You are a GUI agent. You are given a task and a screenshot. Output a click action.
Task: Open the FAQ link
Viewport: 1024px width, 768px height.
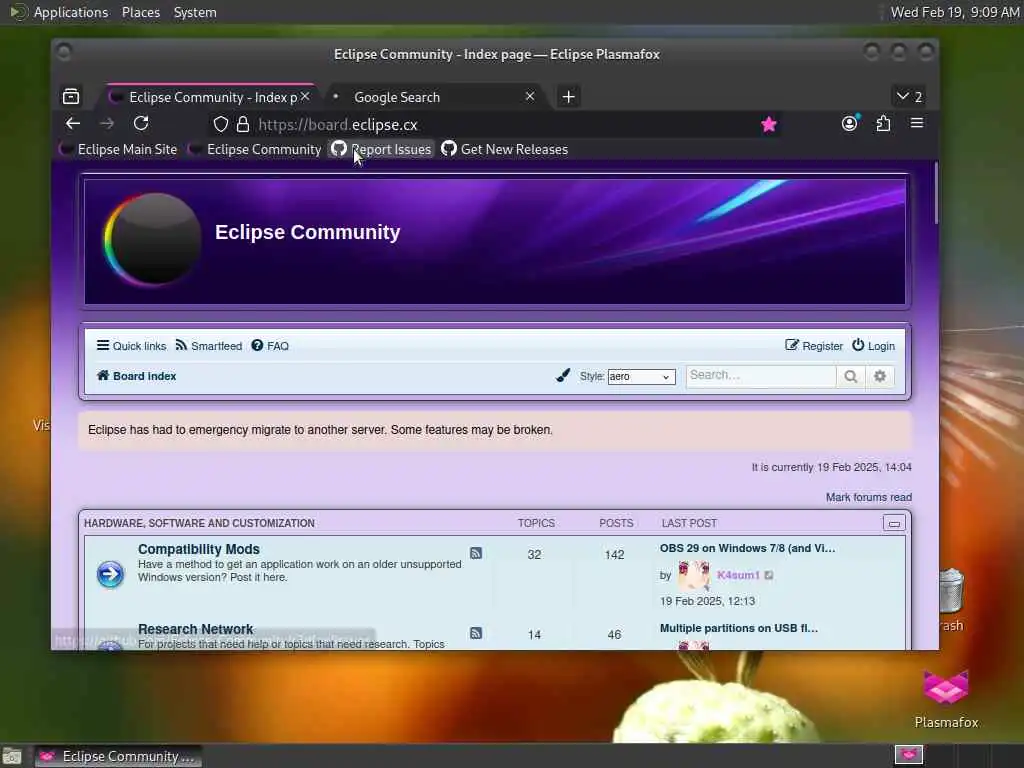pos(270,346)
